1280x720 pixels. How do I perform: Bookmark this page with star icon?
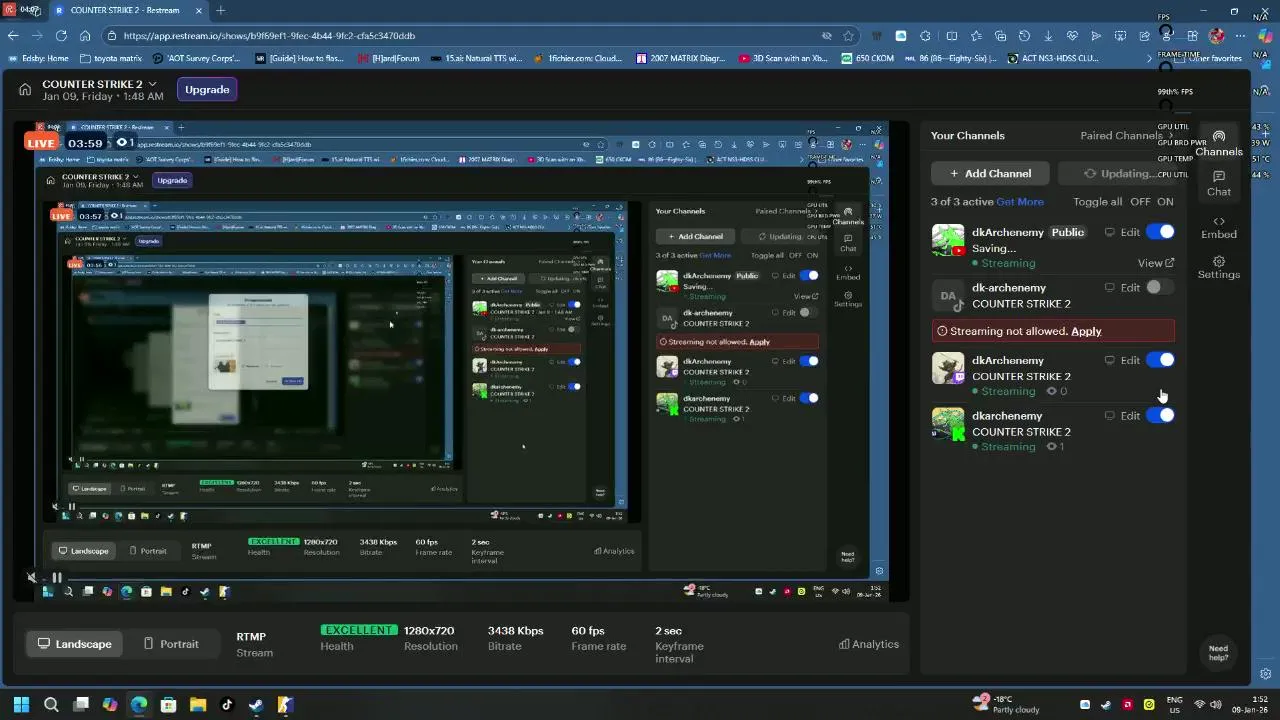tap(848, 35)
